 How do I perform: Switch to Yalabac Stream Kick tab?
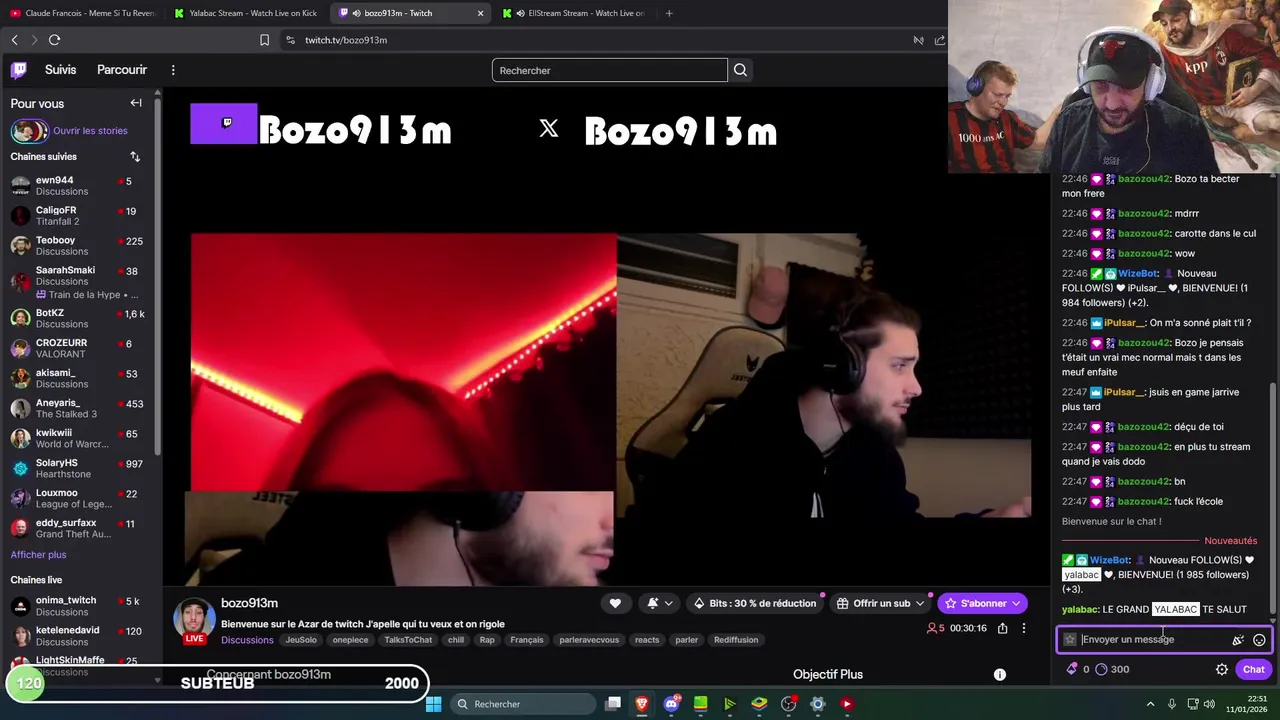pyautogui.click(x=247, y=13)
